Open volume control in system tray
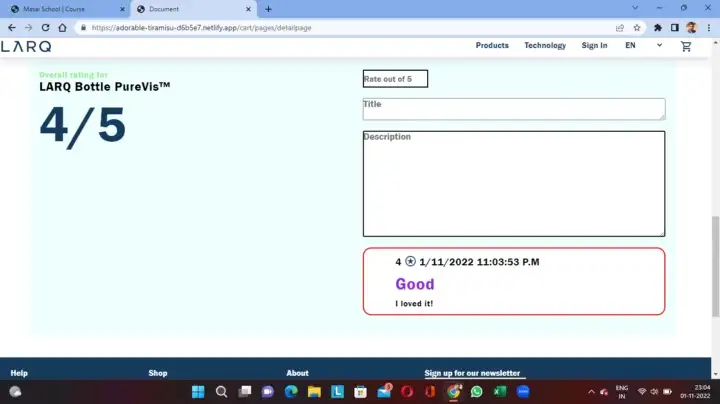The image size is (720, 404). [654, 392]
